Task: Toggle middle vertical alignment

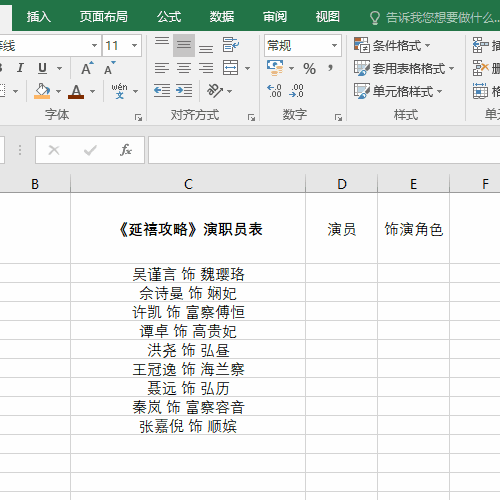Action: [184, 45]
